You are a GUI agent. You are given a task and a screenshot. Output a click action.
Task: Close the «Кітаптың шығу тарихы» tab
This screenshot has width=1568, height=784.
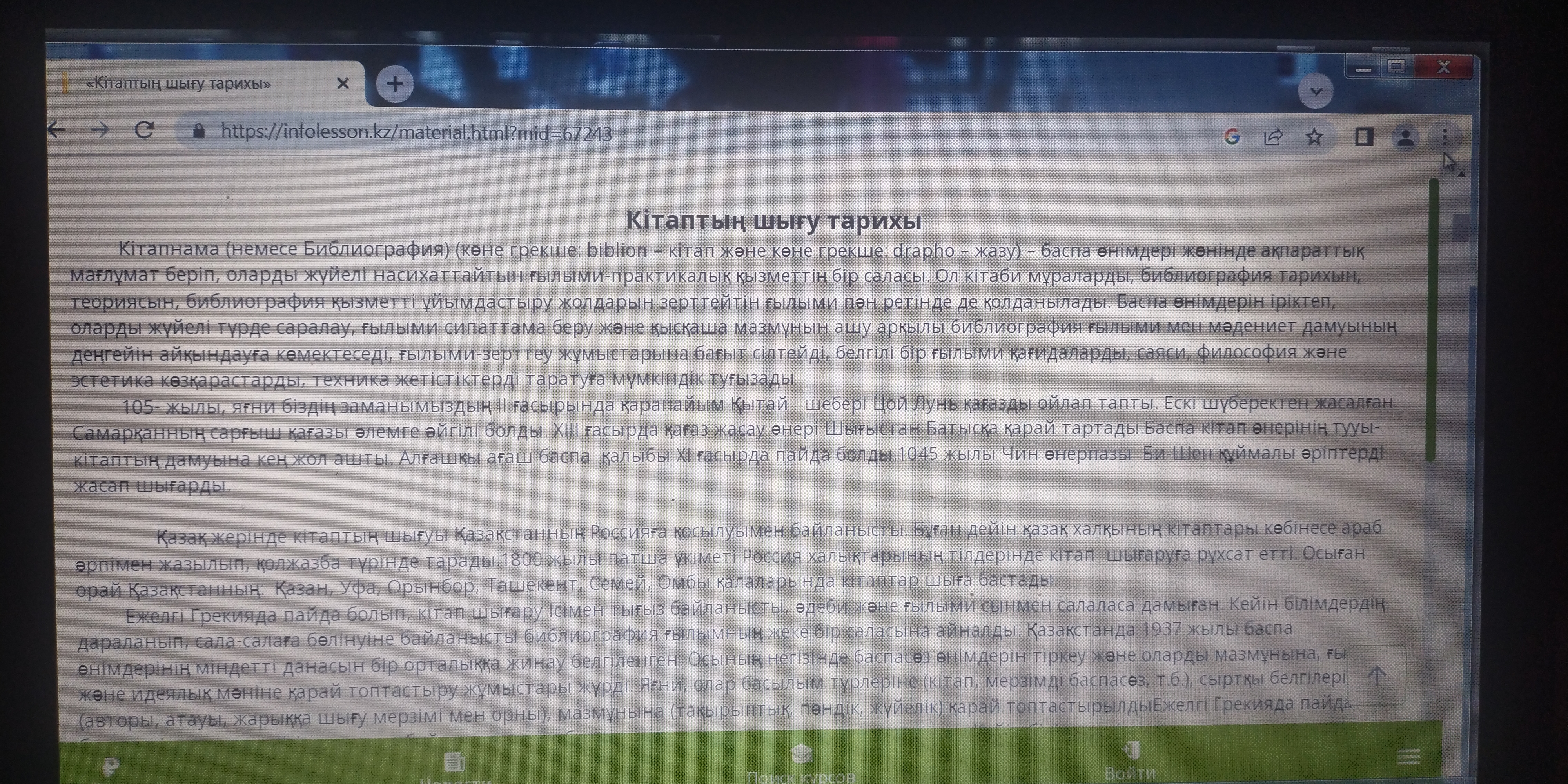click(343, 83)
